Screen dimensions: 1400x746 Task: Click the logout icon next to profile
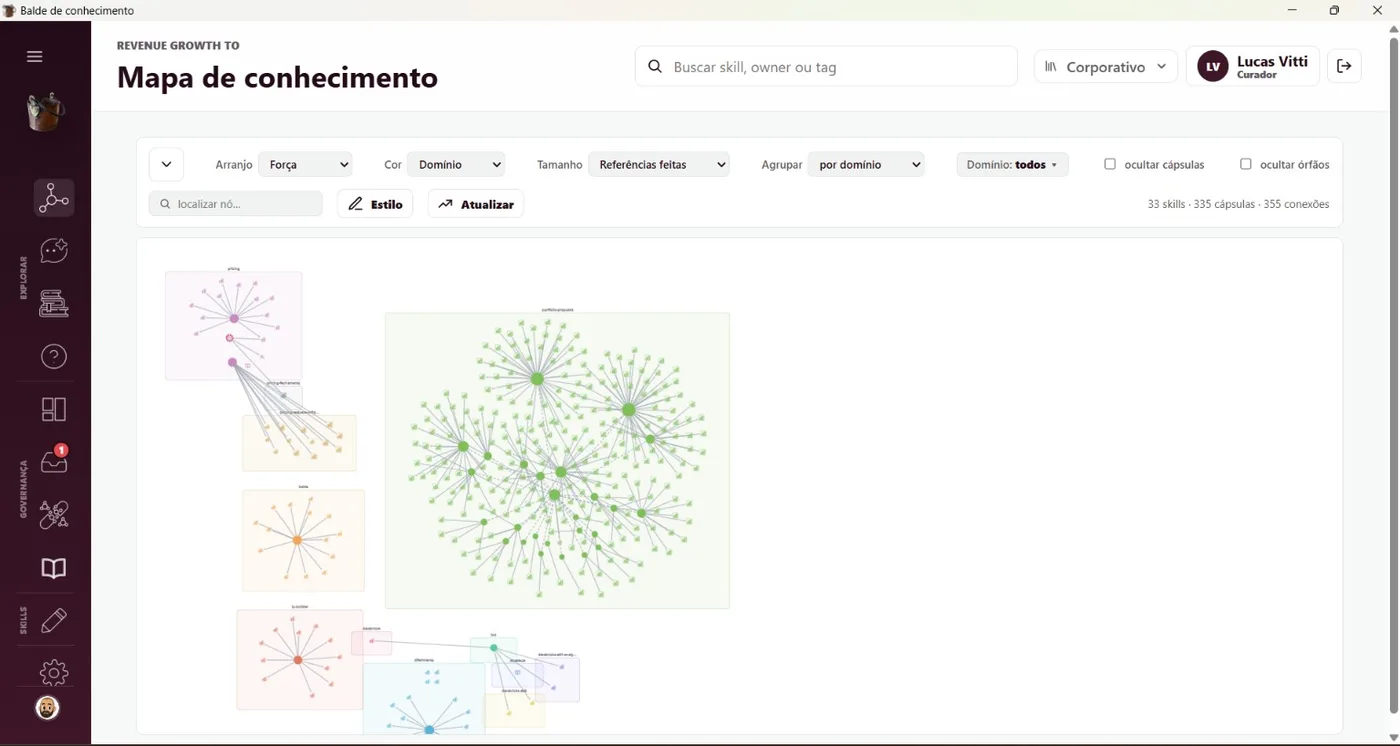(x=1344, y=66)
